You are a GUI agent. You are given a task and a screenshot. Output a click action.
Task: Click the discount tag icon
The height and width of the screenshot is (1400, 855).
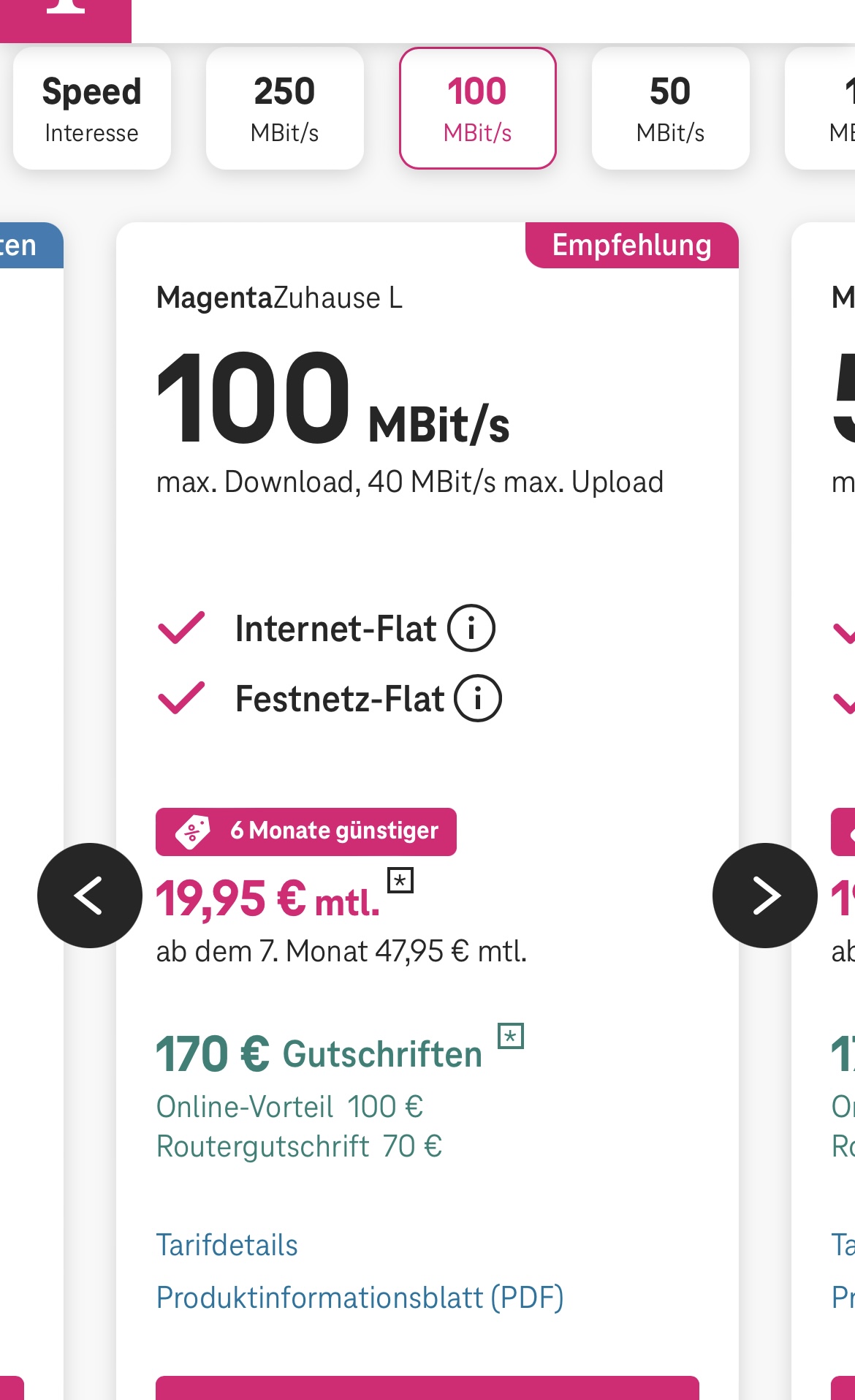coord(193,832)
